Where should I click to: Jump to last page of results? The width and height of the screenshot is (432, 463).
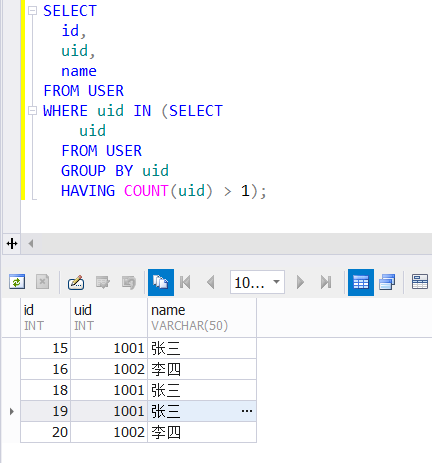click(x=326, y=282)
